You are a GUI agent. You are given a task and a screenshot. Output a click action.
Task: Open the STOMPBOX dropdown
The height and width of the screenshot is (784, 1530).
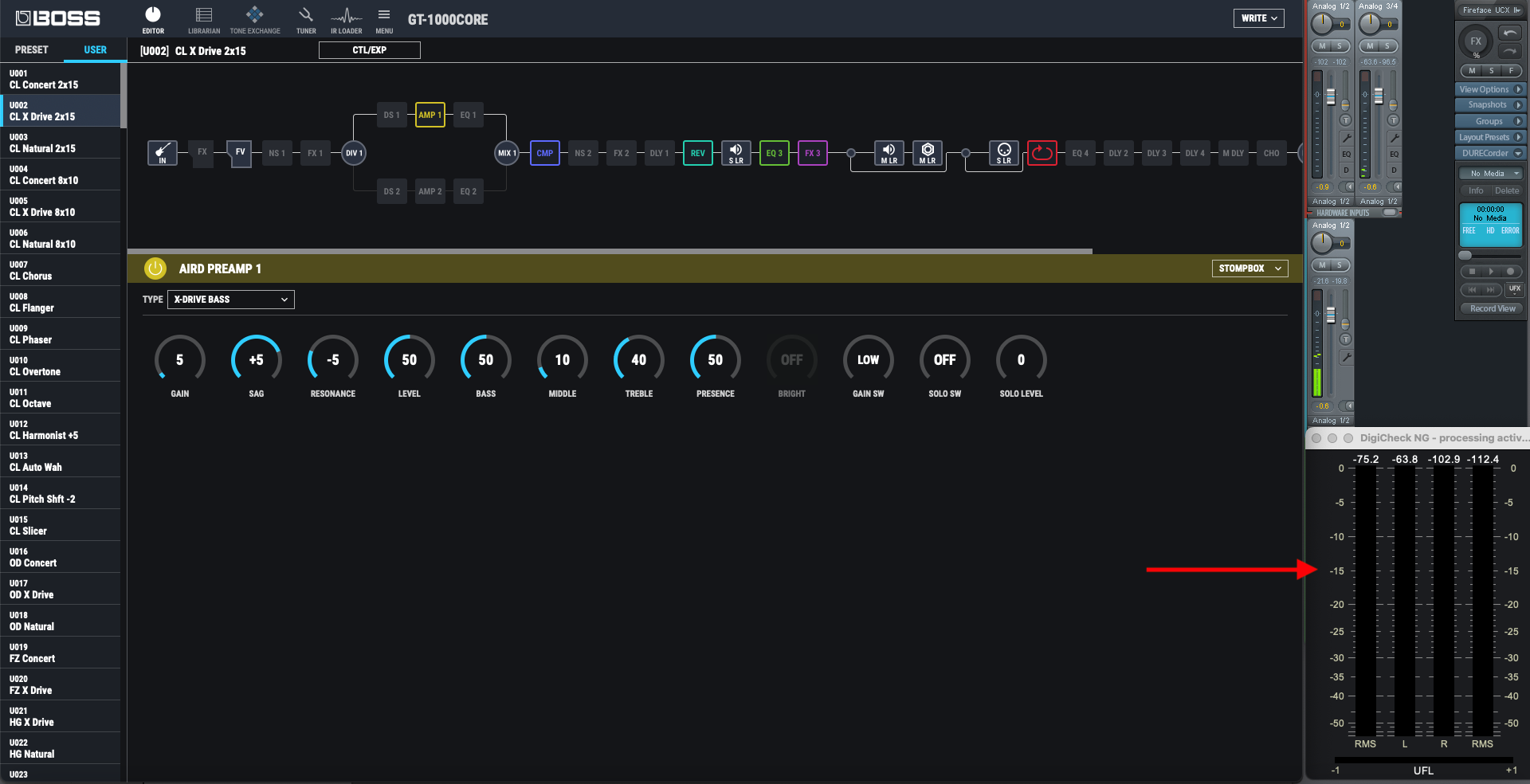(1250, 269)
